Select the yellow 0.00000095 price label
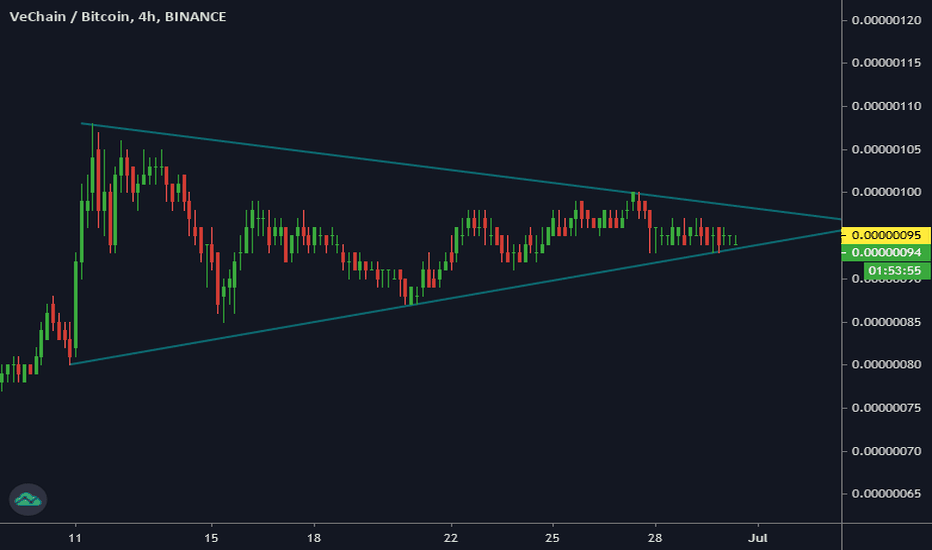The image size is (932, 550). [x=886, y=235]
